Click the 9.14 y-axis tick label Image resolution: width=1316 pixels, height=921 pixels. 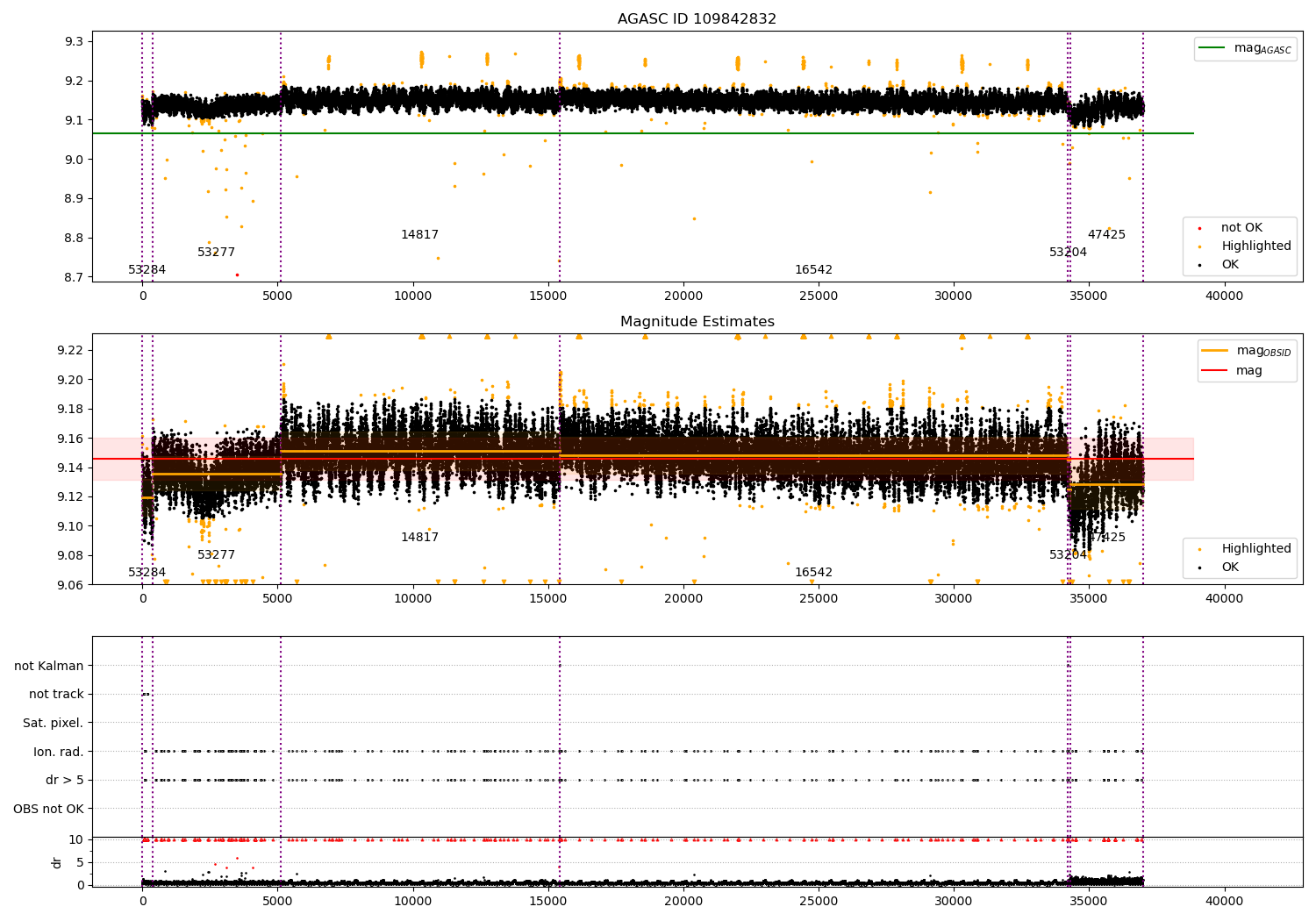click(x=71, y=468)
